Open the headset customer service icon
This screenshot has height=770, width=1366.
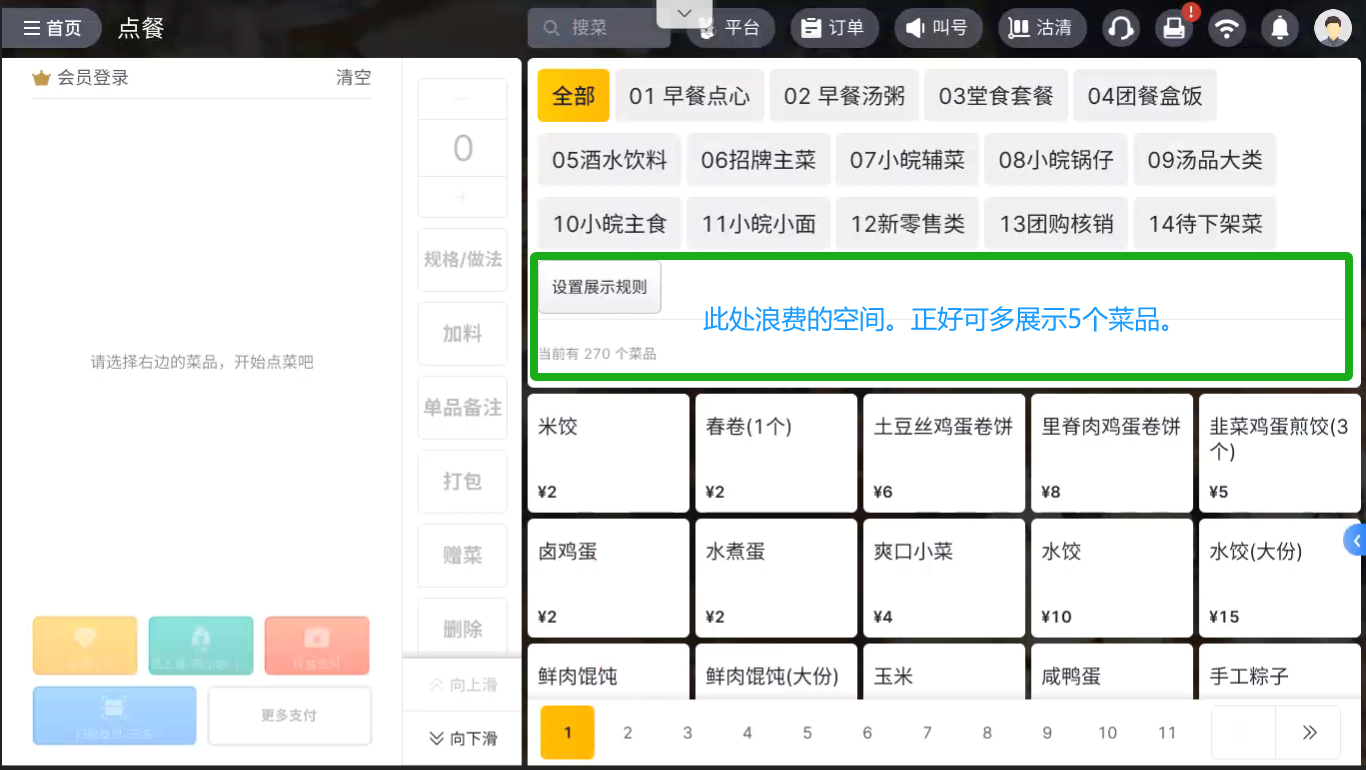1120,28
